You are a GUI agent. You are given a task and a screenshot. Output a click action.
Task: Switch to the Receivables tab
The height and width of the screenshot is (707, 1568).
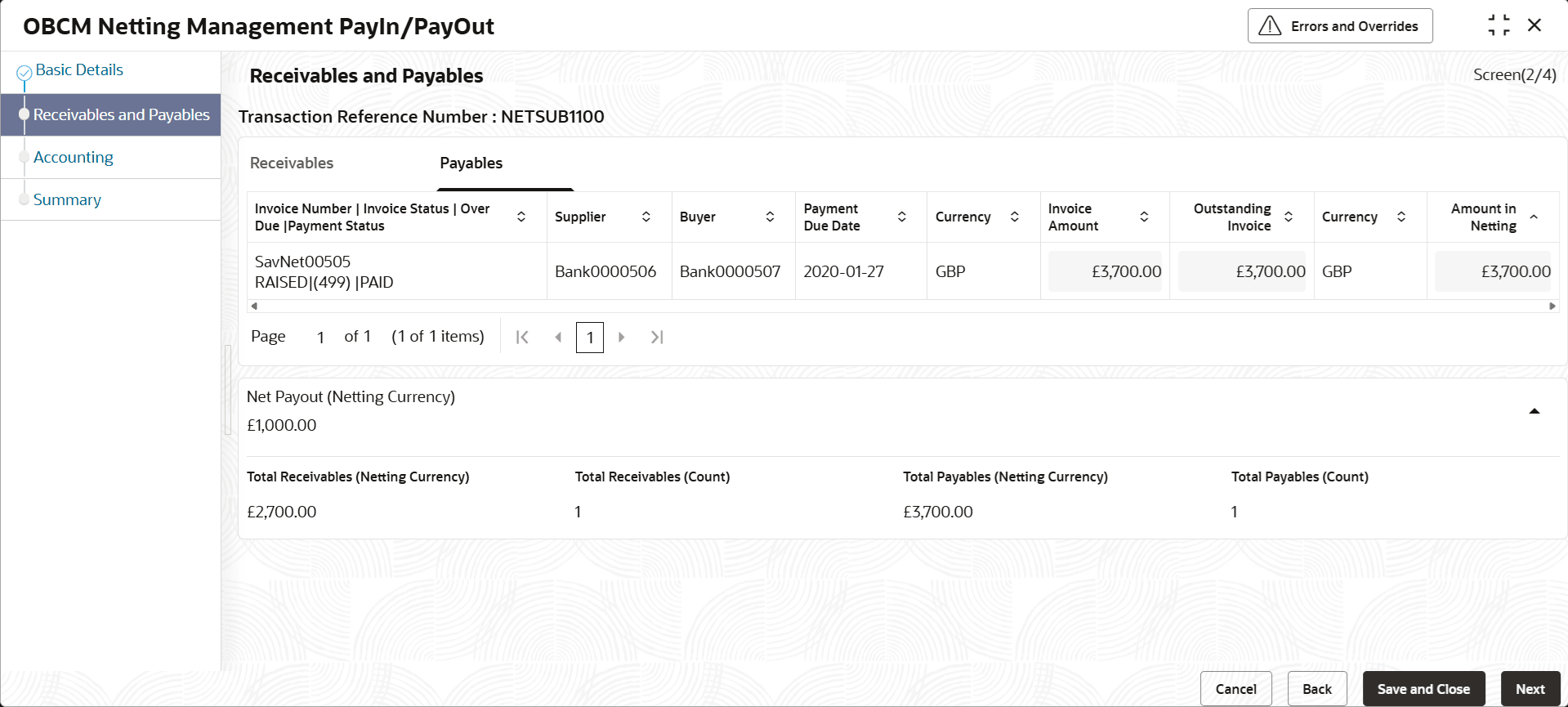(x=292, y=163)
